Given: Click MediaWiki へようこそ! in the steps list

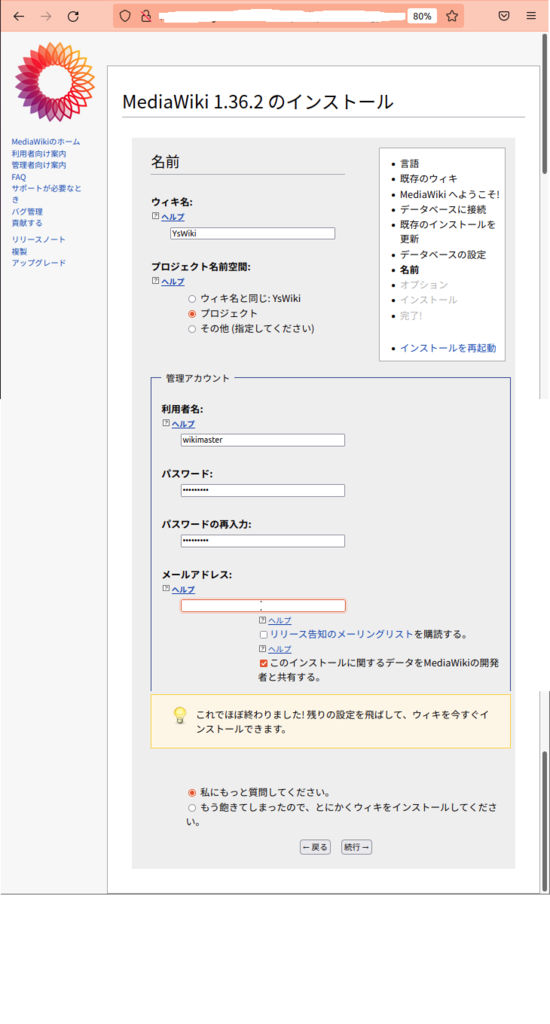Looking at the screenshot, I should point(449,195).
